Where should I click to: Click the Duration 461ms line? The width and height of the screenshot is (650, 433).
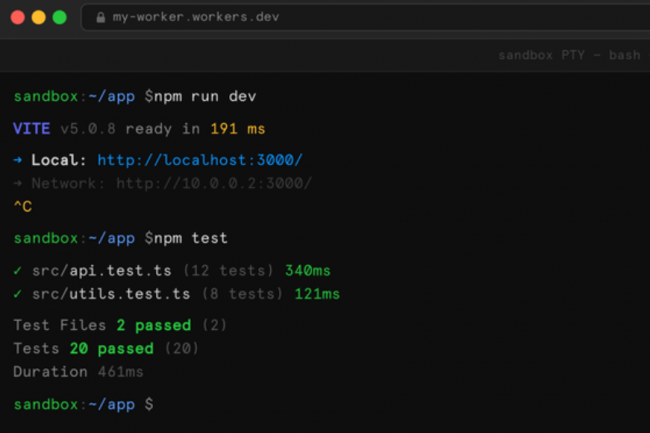pyautogui.click(x=78, y=372)
